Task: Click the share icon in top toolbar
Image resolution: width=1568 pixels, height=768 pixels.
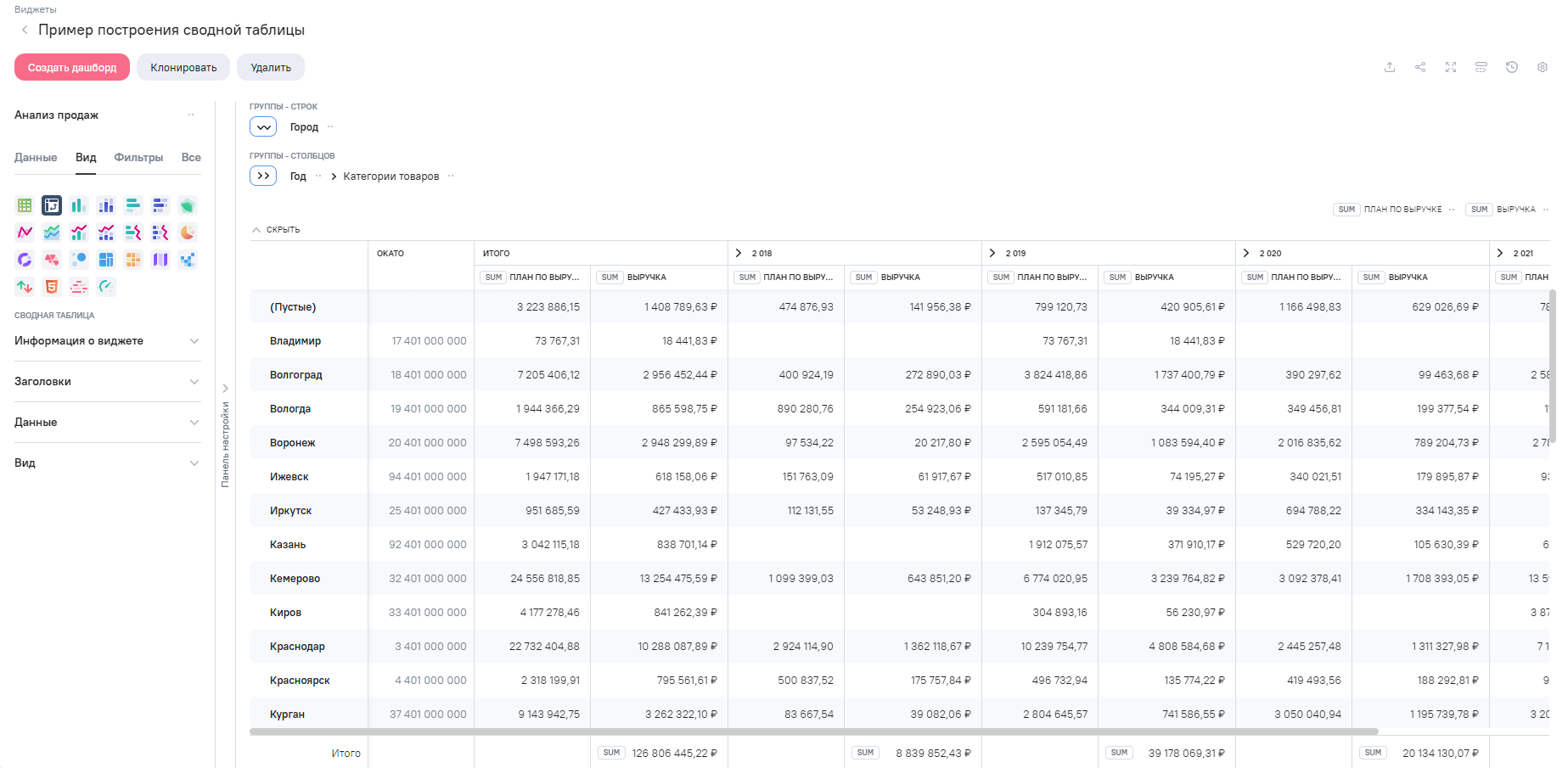Action: coord(1420,67)
